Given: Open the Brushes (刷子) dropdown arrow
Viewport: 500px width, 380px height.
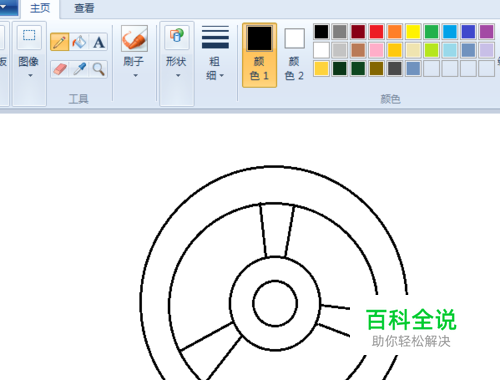Looking at the screenshot, I should pyautogui.click(x=135, y=76).
